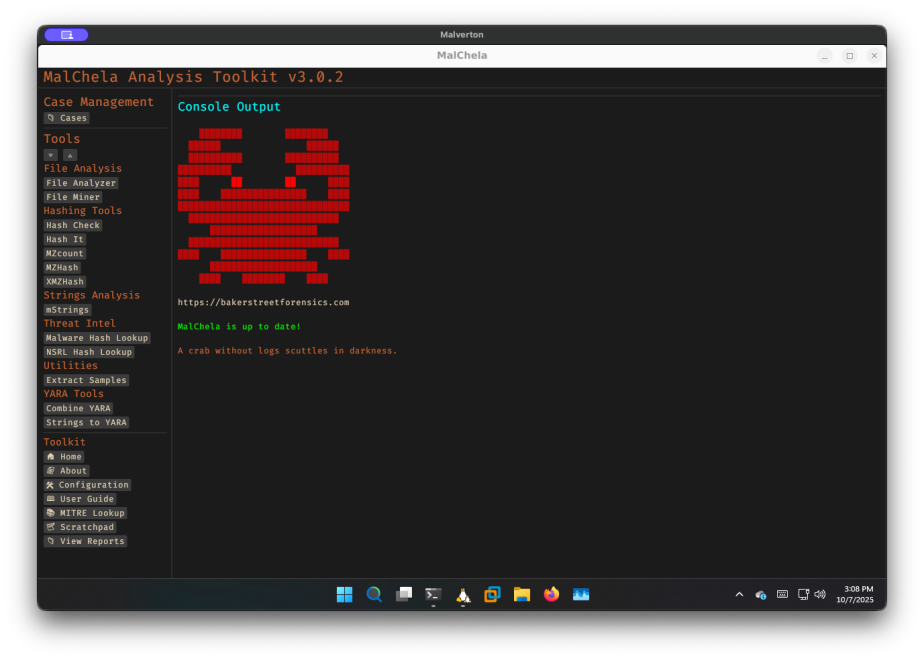
Task: Open Firefox from the taskbar
Action: (x=551, y=594)
